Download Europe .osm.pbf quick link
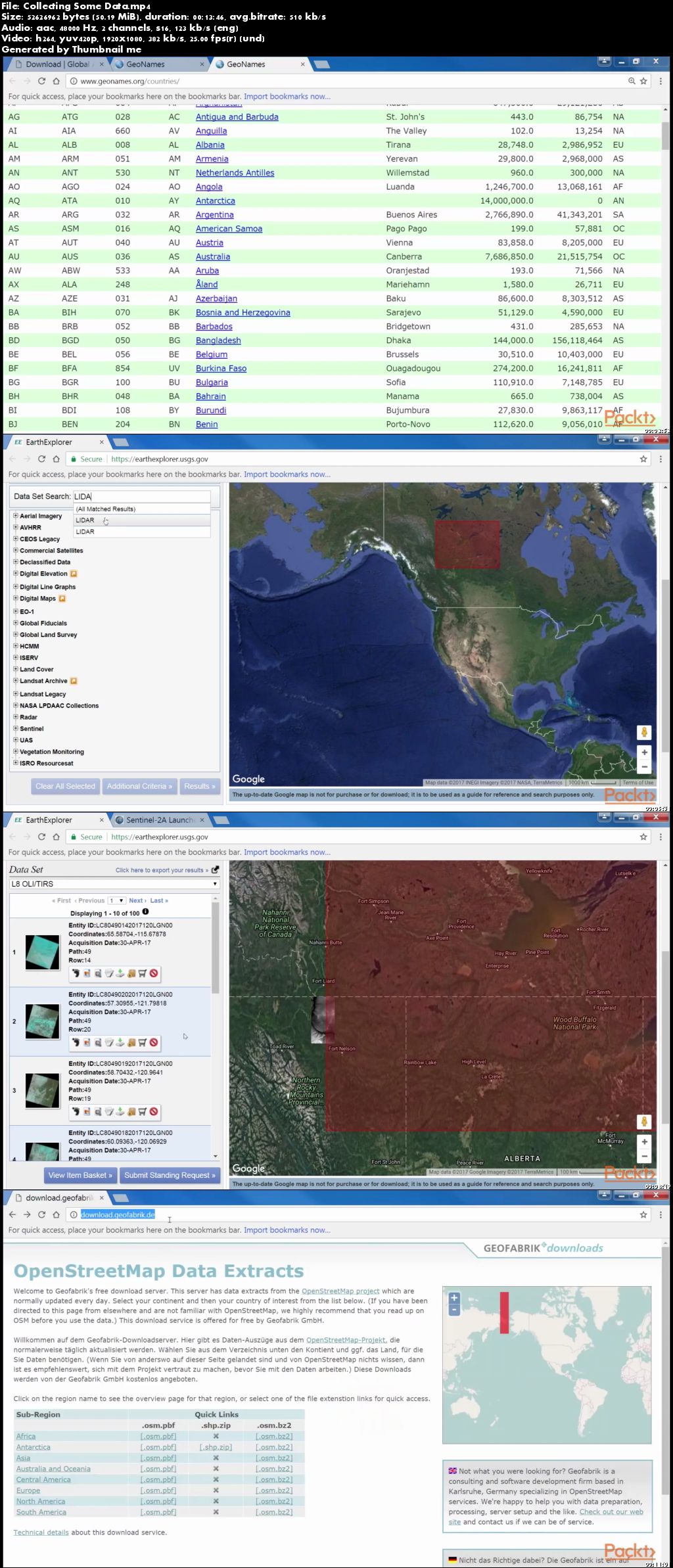 click(x=158, y=1490)
